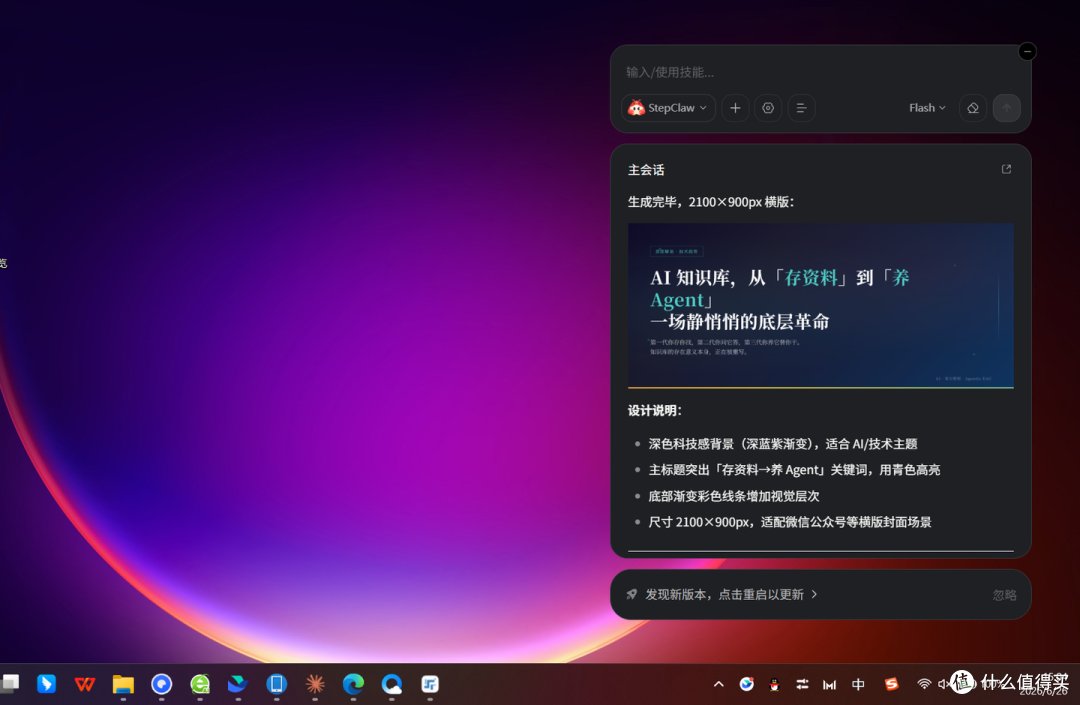Viewport: 1080px width, 705px height.
Task: Click the Chinese input mode 中 indicator
Action: [858, 684]
